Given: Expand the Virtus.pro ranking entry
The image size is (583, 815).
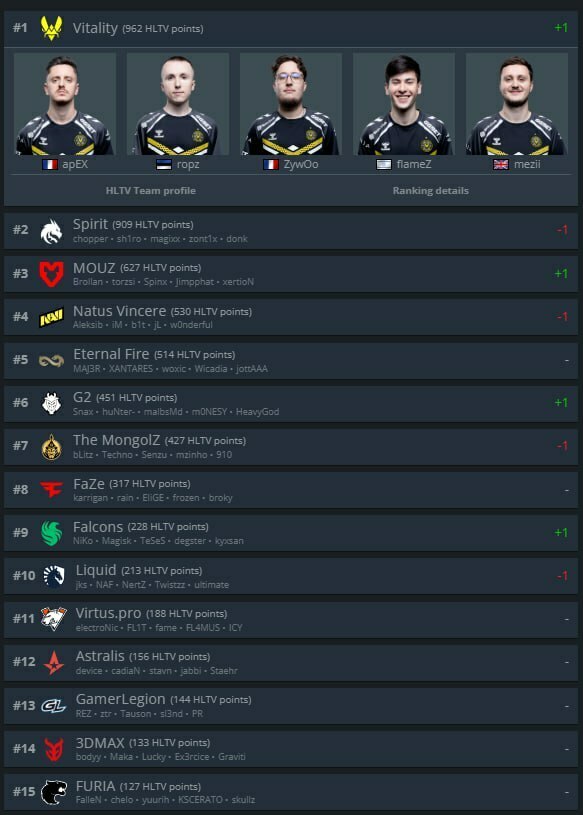Looking at the screenshot, I should (x=291, y=620).
